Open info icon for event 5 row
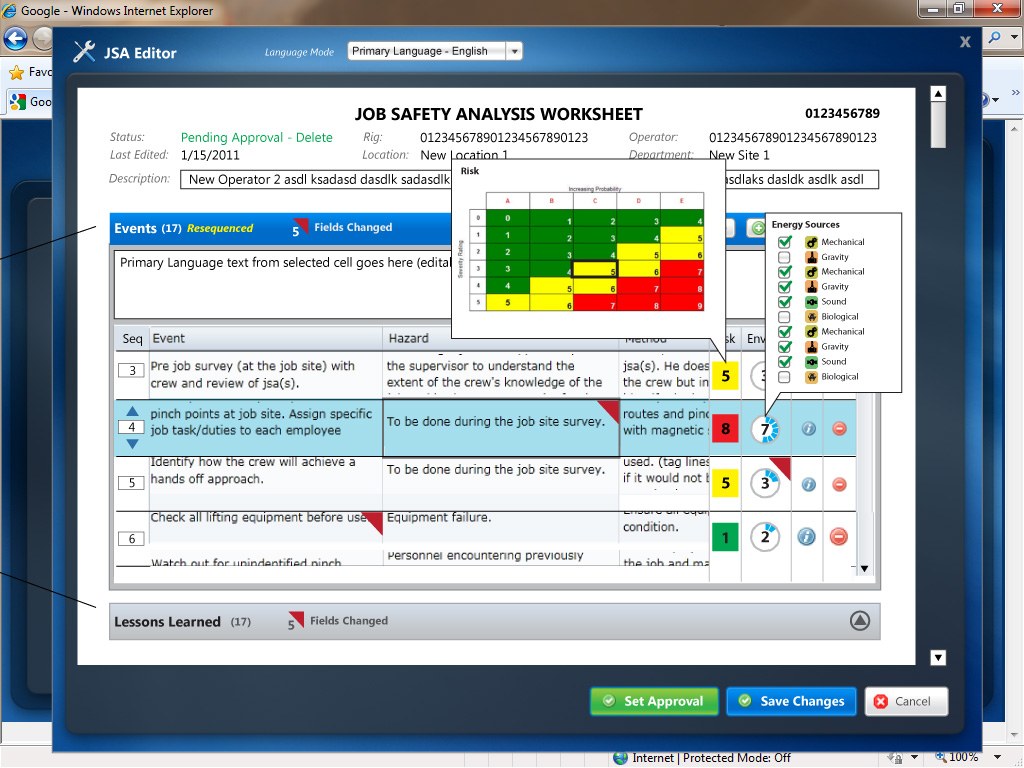 coord(808,485)
